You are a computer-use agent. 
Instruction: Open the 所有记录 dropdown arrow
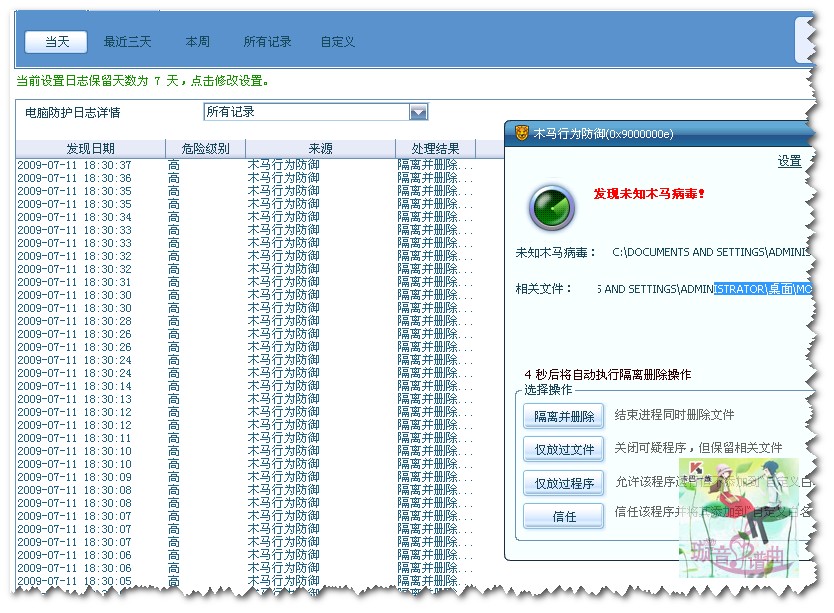(x=419, y=112)
